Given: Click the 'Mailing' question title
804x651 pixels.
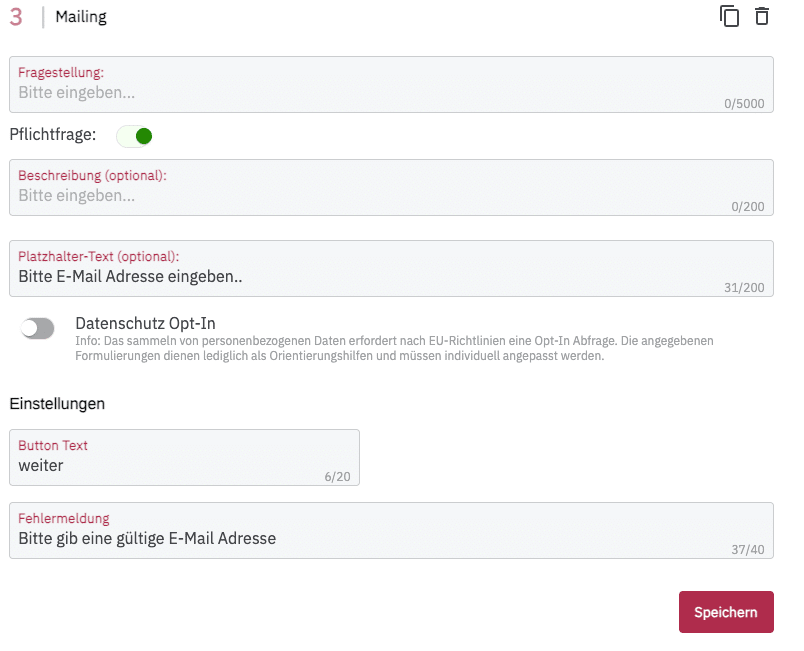Looking at the screenshot, I should (x=81, y=17).
